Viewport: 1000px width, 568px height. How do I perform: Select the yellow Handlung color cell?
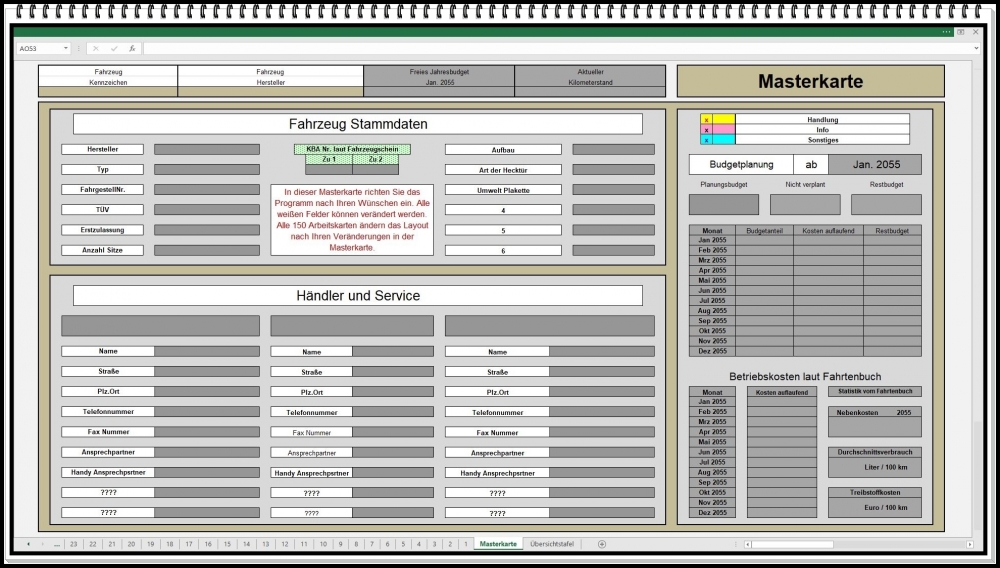[723, 120]
